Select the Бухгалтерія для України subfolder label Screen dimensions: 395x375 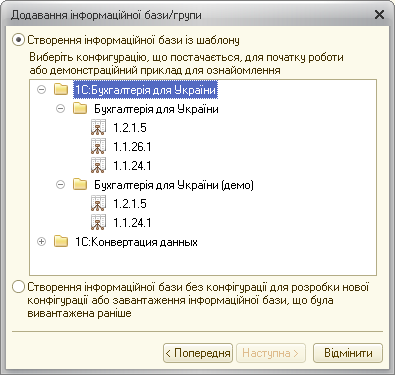pyautogui.click(x=156, y=109)
